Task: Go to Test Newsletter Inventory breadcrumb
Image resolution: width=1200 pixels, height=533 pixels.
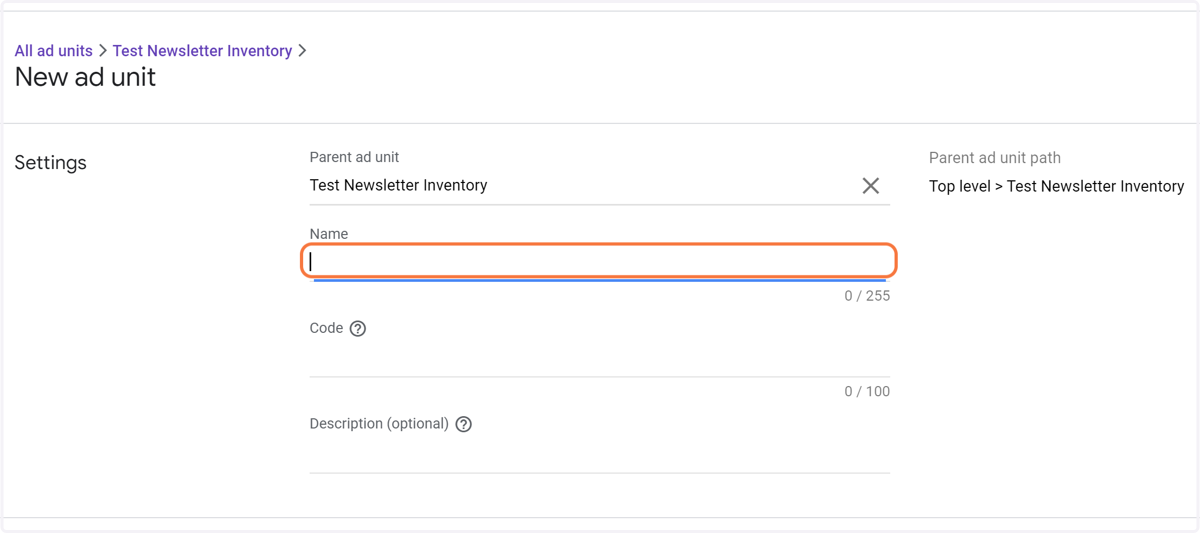Action: click(x=202, y=51)
